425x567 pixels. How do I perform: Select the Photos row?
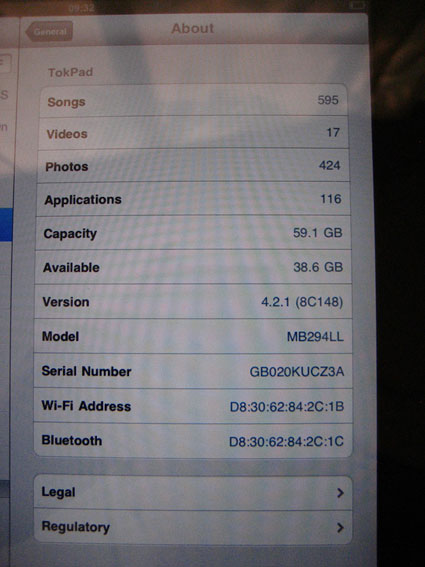[x=194, y=166]
